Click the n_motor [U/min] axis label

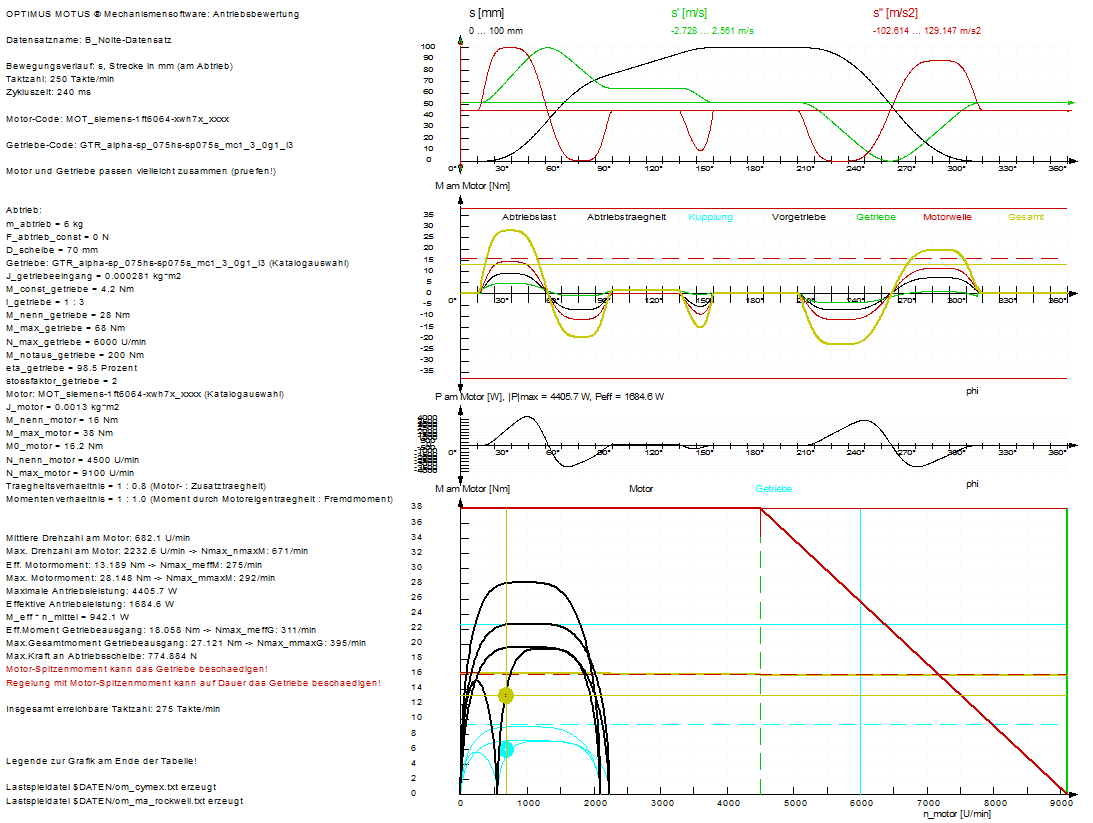(958, 814)
